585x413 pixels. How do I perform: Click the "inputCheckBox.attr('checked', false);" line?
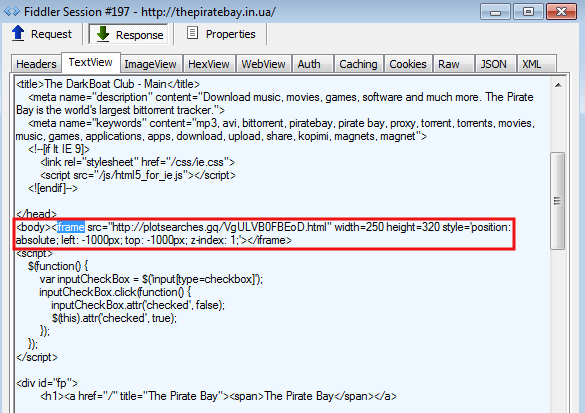coord(138,305)
